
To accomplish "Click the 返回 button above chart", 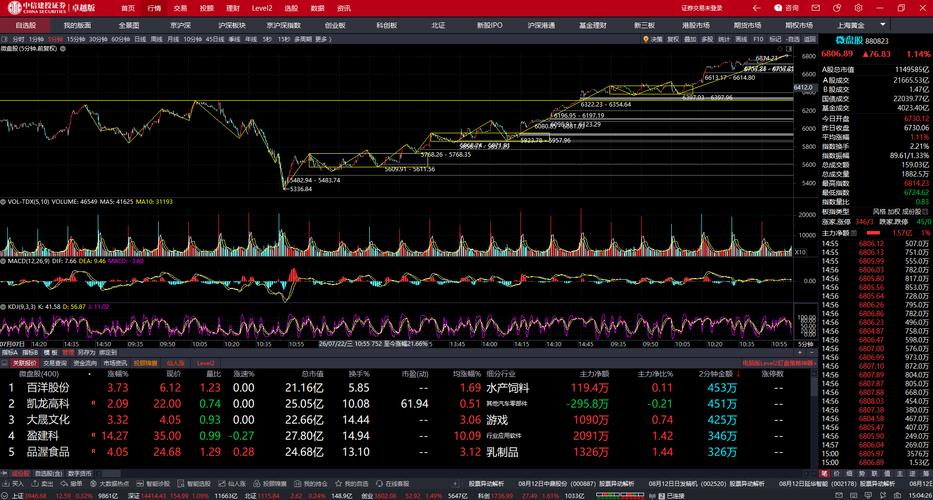I will (x=809, y=39).
